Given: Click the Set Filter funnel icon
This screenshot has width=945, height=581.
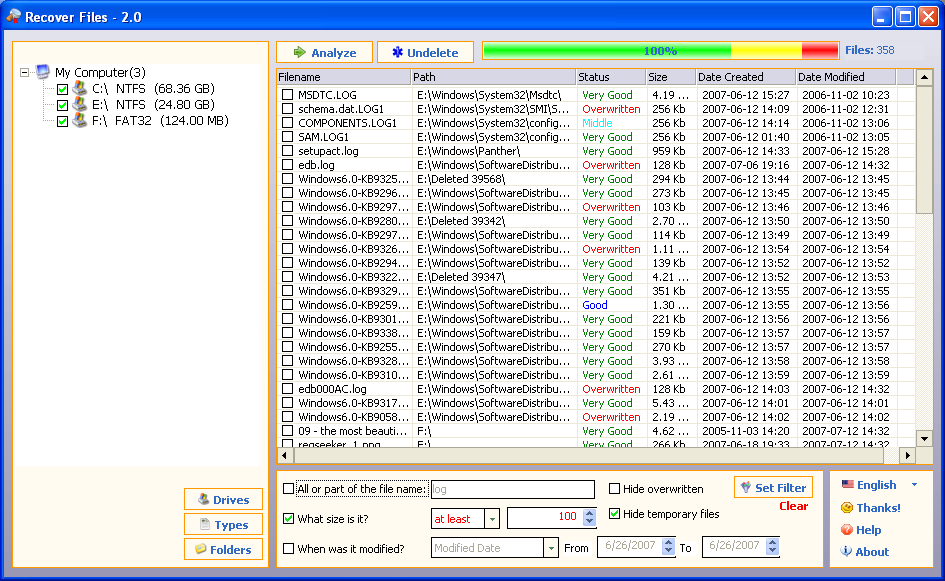Looking at the screenshot, I should (746, 487).
